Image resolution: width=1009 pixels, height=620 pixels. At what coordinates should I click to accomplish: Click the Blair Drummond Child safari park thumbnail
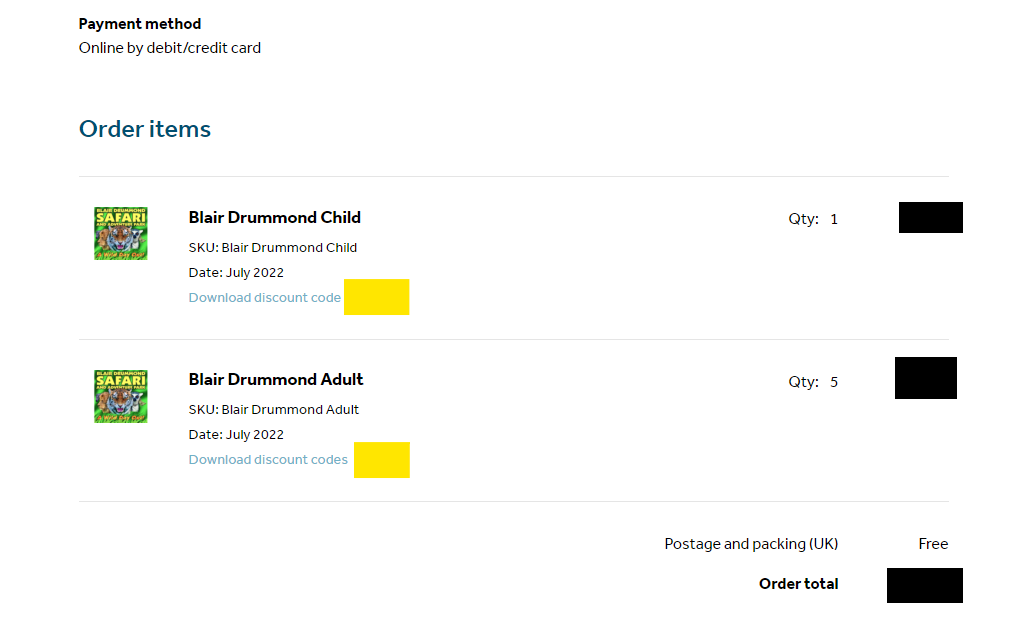tap(120, 232)
